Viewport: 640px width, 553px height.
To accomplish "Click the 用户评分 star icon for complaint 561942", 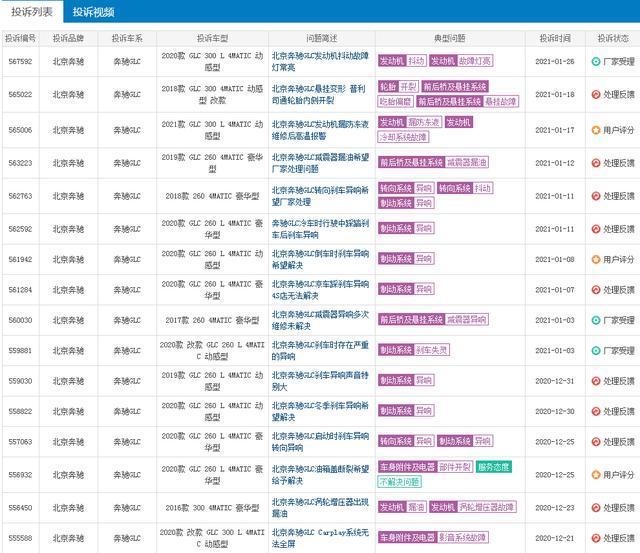I will (x=596, y=260).
